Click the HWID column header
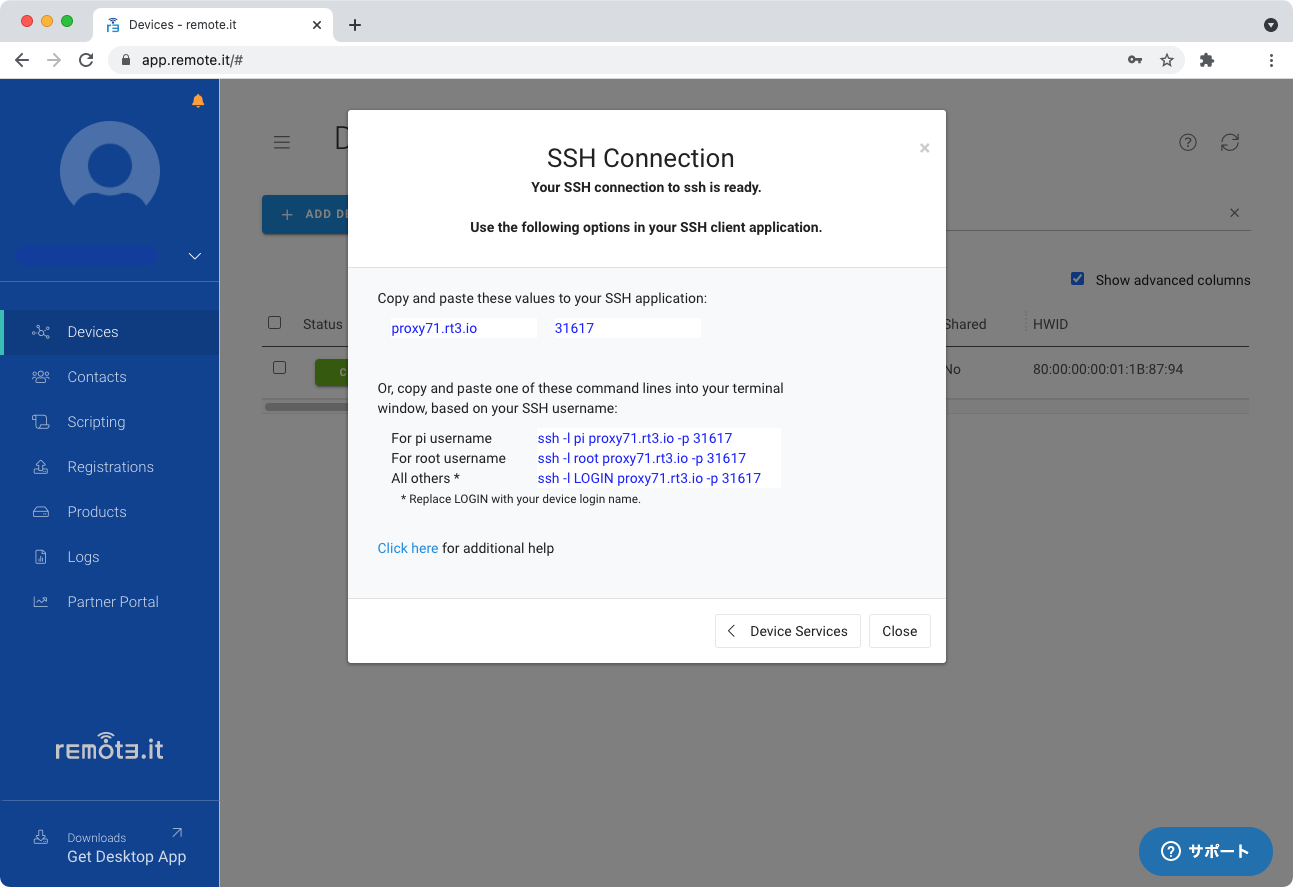The height and width of the screenshot is (887, 1293). coord(1050,324)
